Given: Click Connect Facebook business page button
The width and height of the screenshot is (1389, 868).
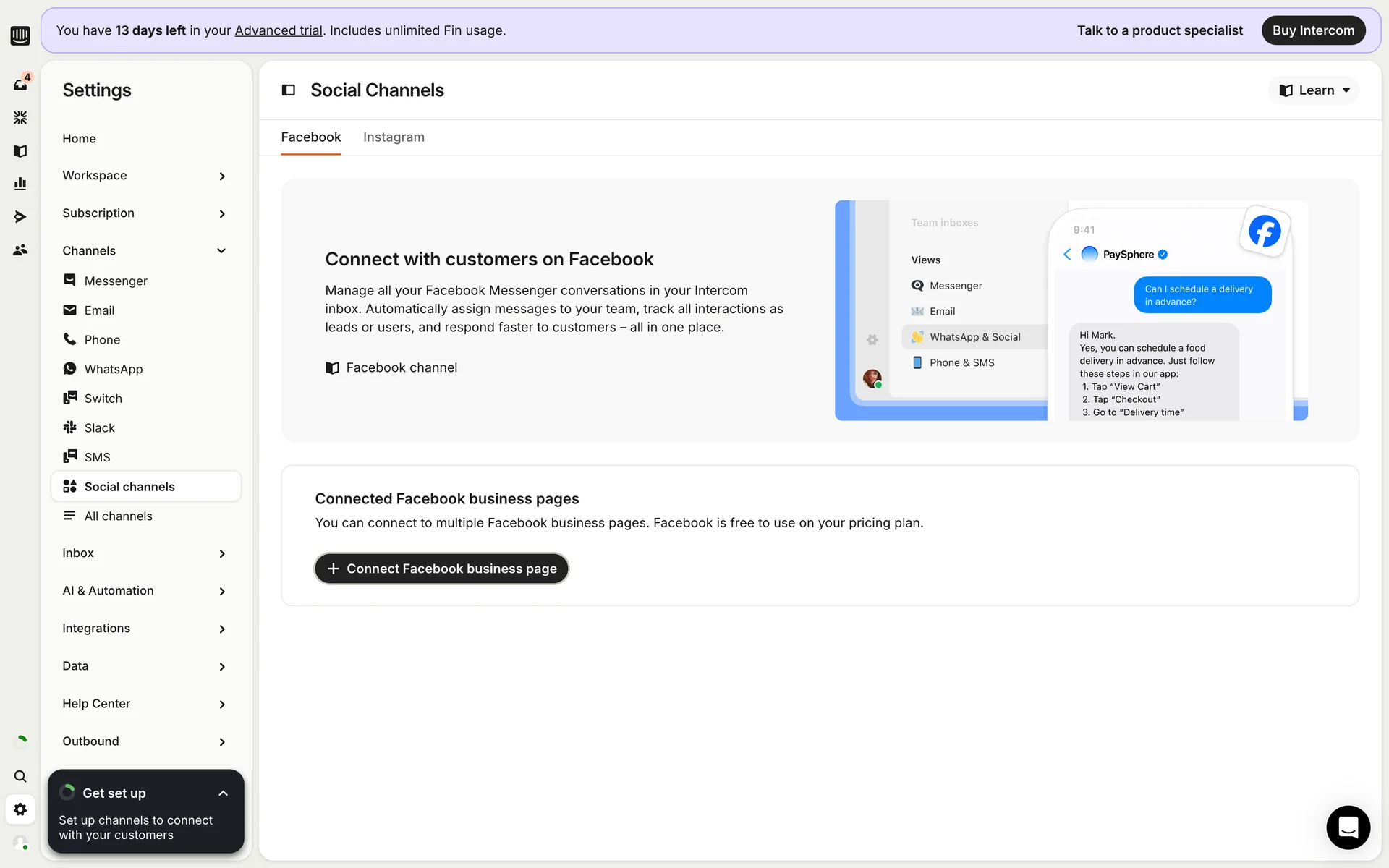Looking at the screenshot, I should click(441, 569).
